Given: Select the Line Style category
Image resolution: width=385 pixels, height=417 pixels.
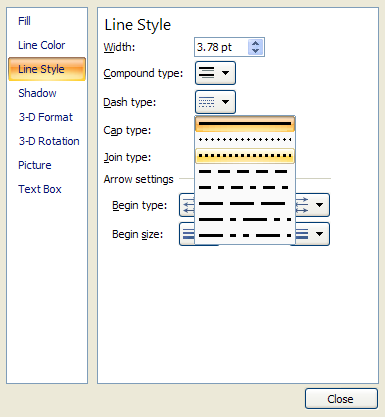Looking at the screenshot, I should [47, 69].
